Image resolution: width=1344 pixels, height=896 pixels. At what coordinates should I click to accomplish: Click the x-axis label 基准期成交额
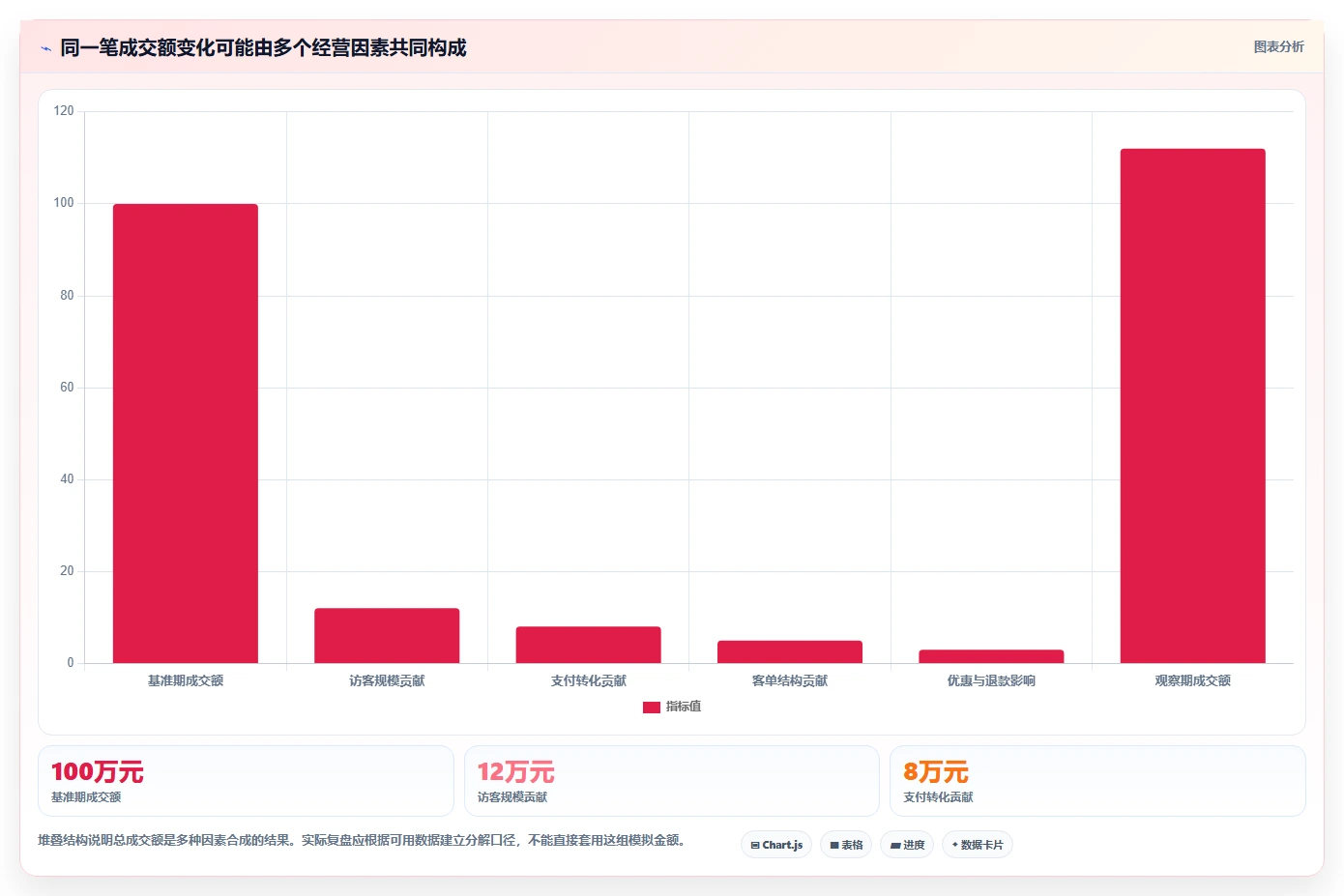coord(186,680)
